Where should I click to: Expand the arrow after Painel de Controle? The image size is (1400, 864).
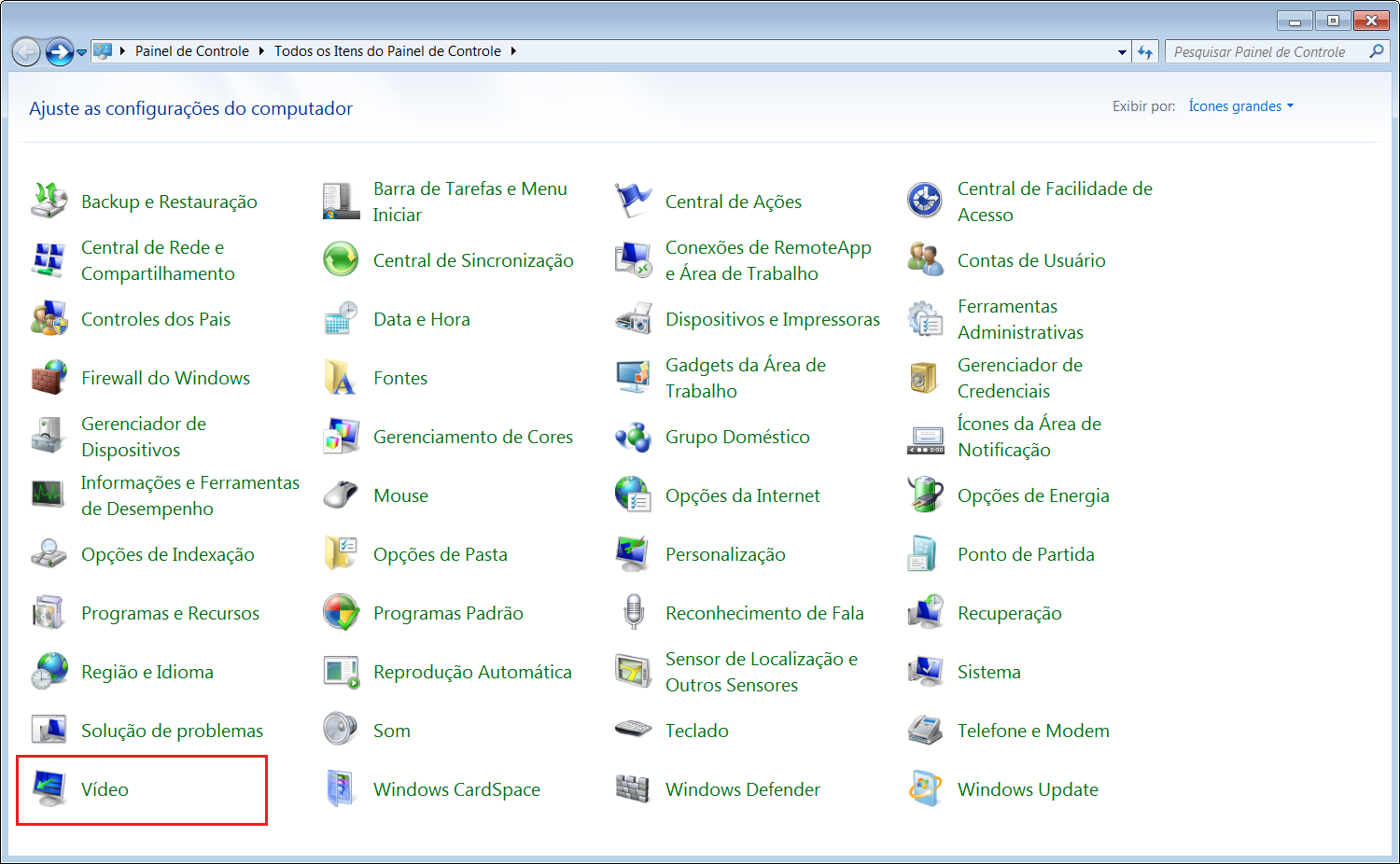coord(261,51)
